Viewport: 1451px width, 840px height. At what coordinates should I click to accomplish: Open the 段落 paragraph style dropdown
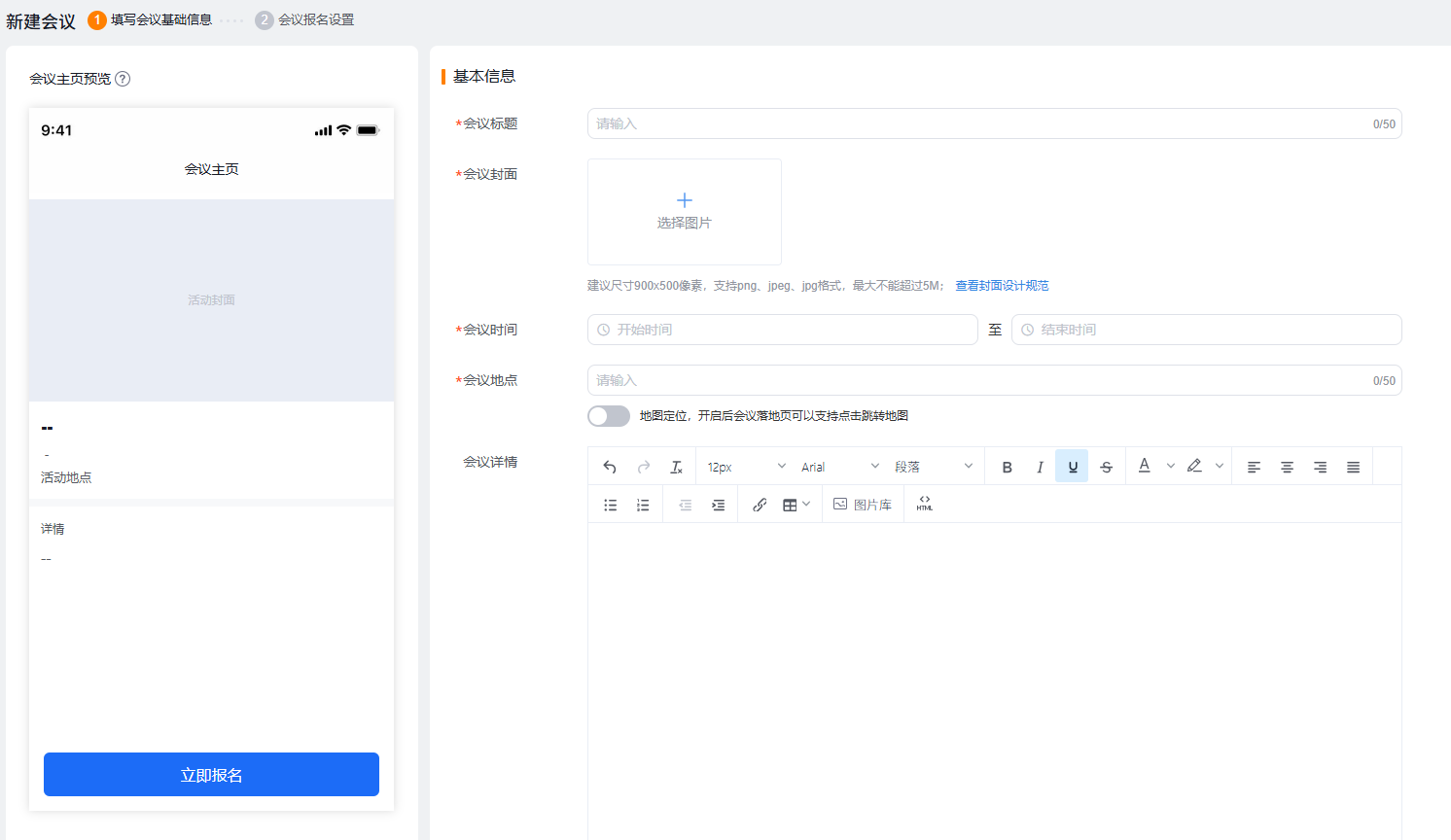933,467
